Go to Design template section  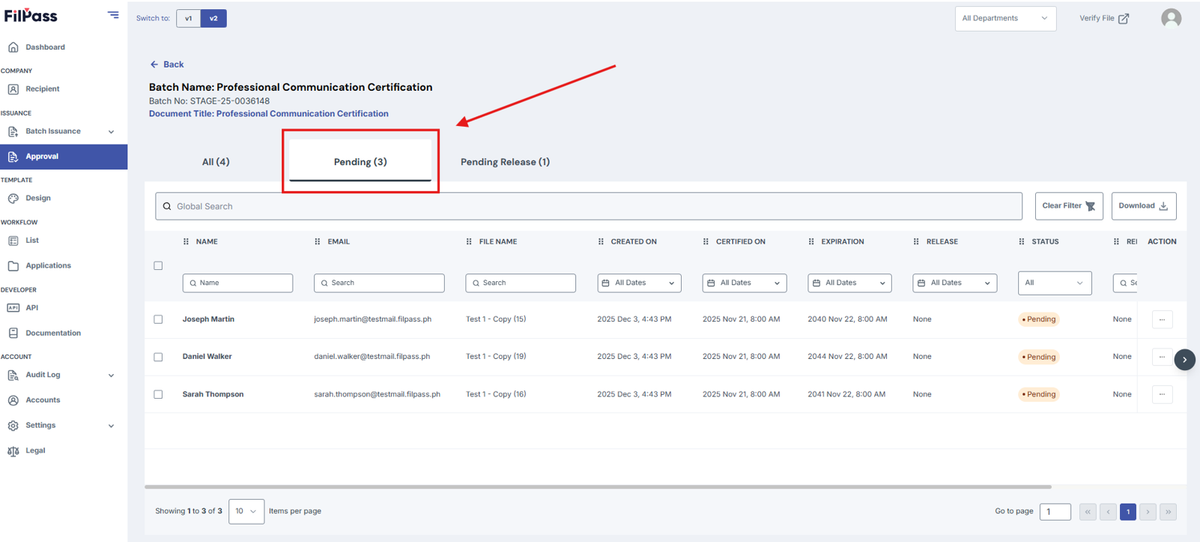(x=38, y=198)
